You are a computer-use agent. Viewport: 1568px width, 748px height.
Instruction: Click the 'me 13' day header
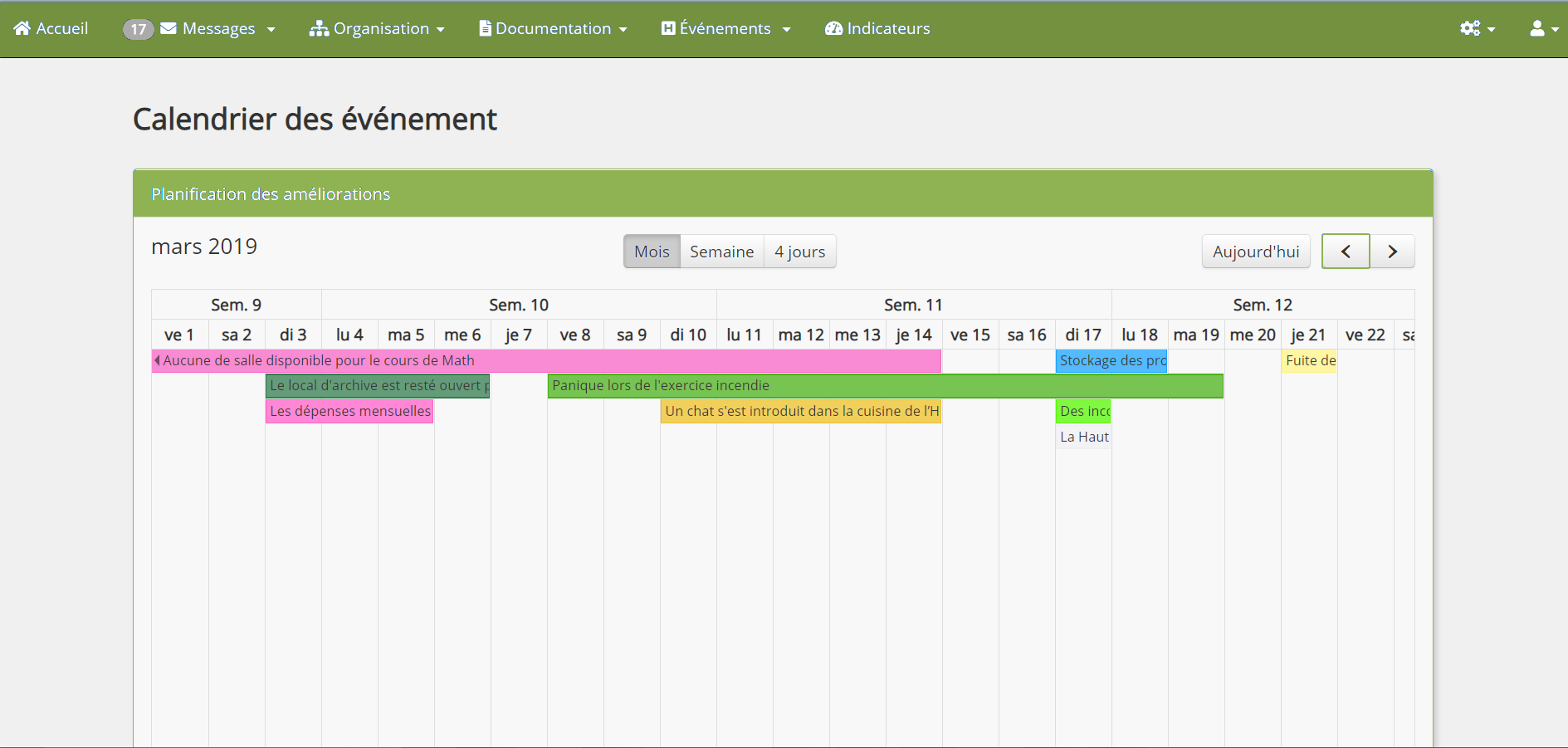tap(857, 335)
